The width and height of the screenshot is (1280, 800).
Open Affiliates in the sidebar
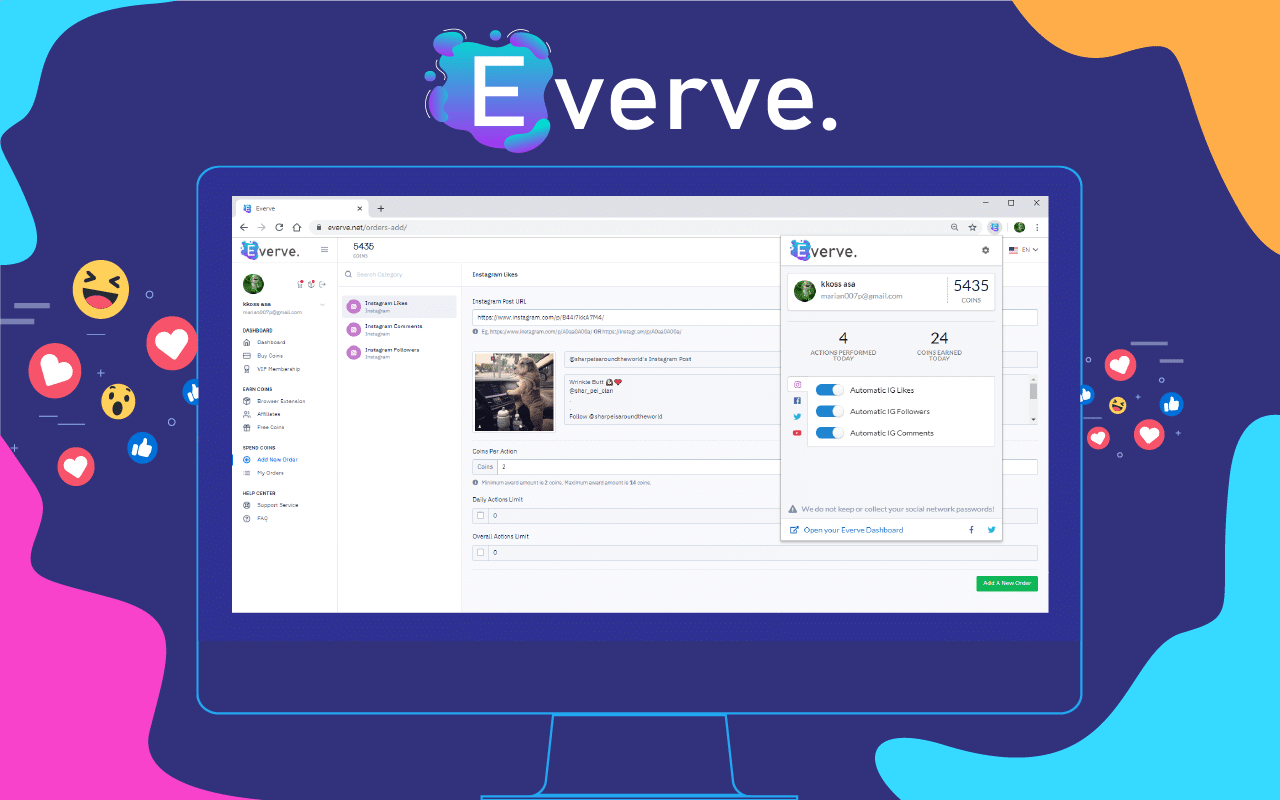point(268,414)
